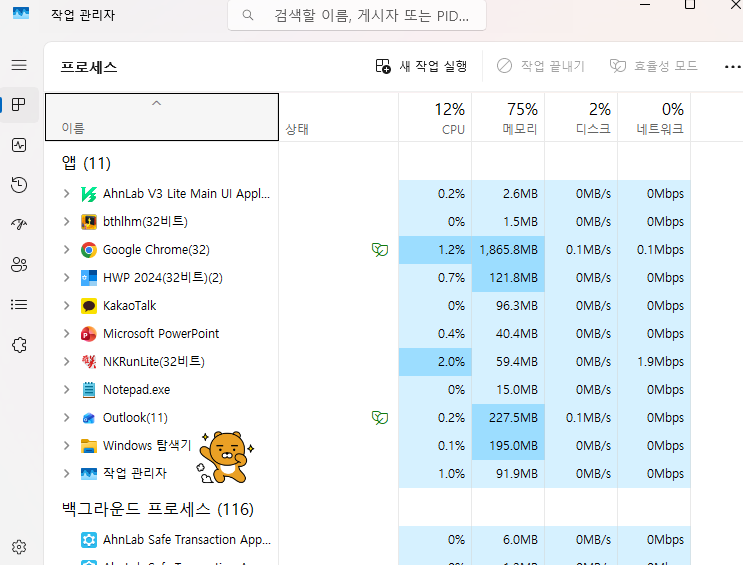Sort by the CPU column header

click(x=435, y=117)
